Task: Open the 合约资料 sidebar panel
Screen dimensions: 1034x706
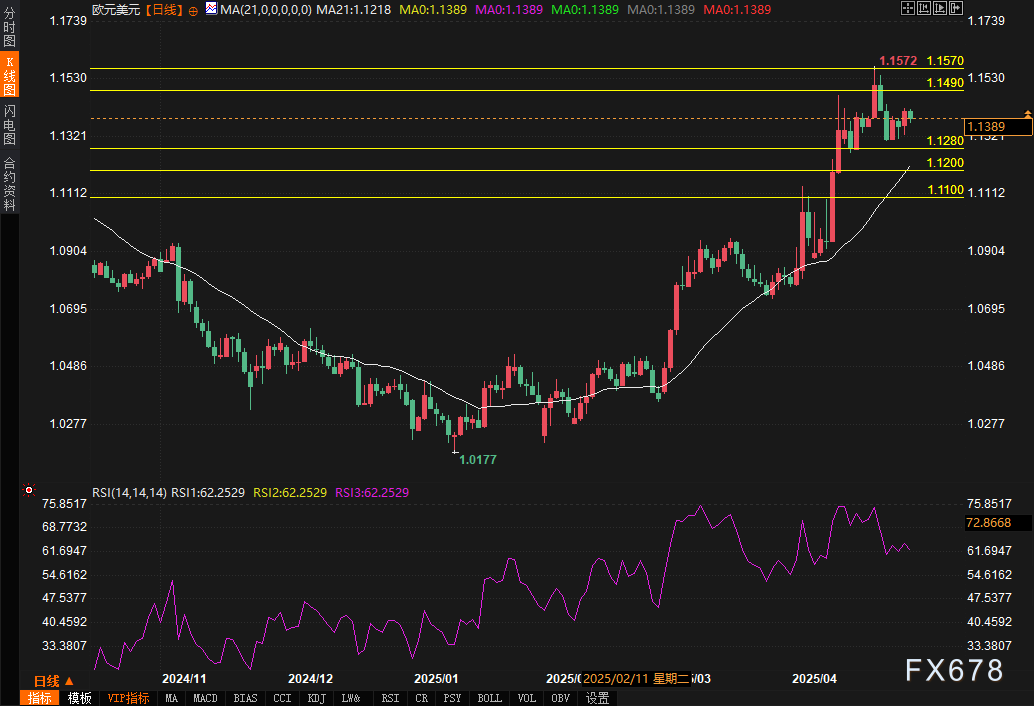Action: 9,183
